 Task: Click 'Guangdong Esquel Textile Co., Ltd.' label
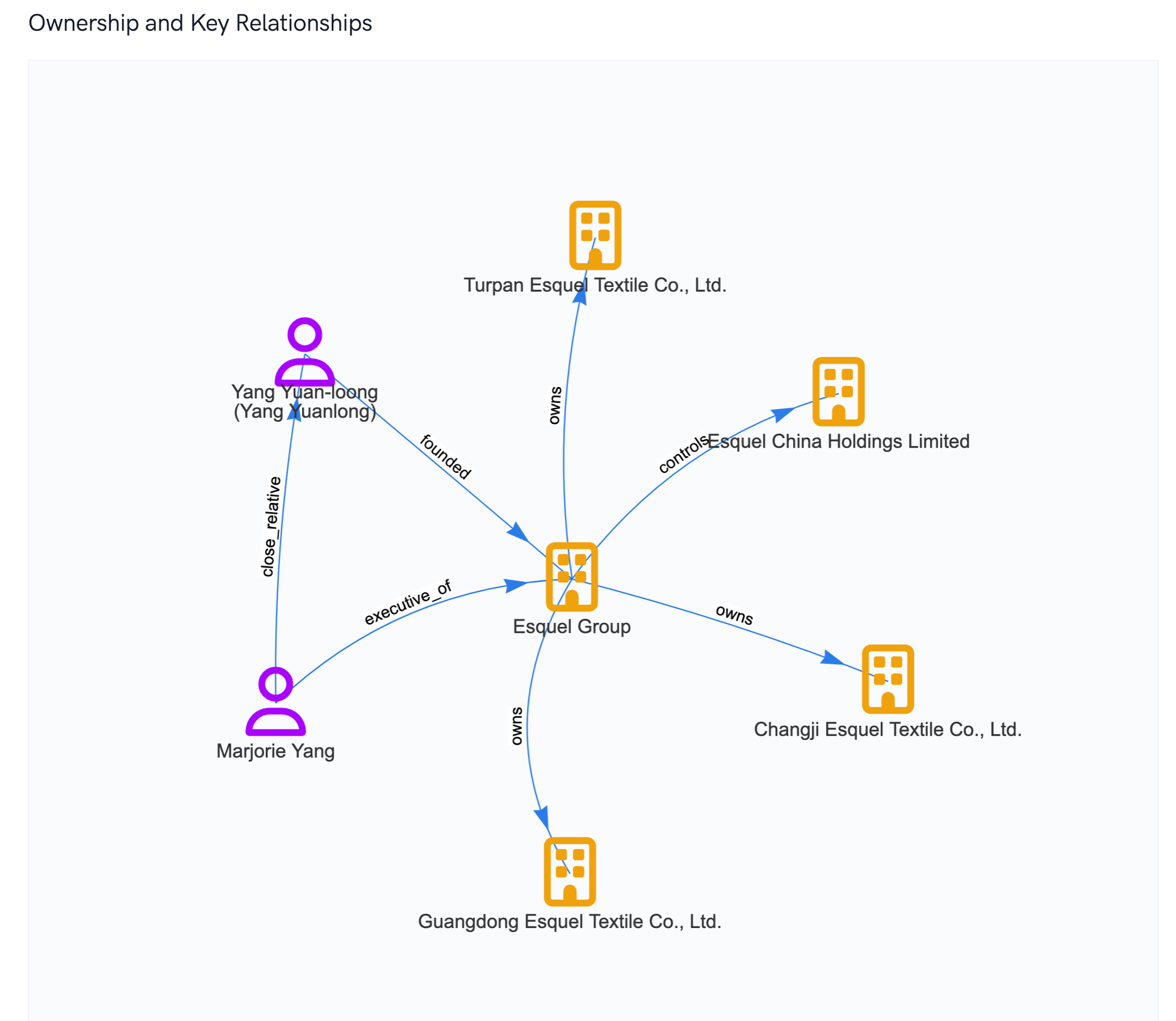tap(569, 921)
